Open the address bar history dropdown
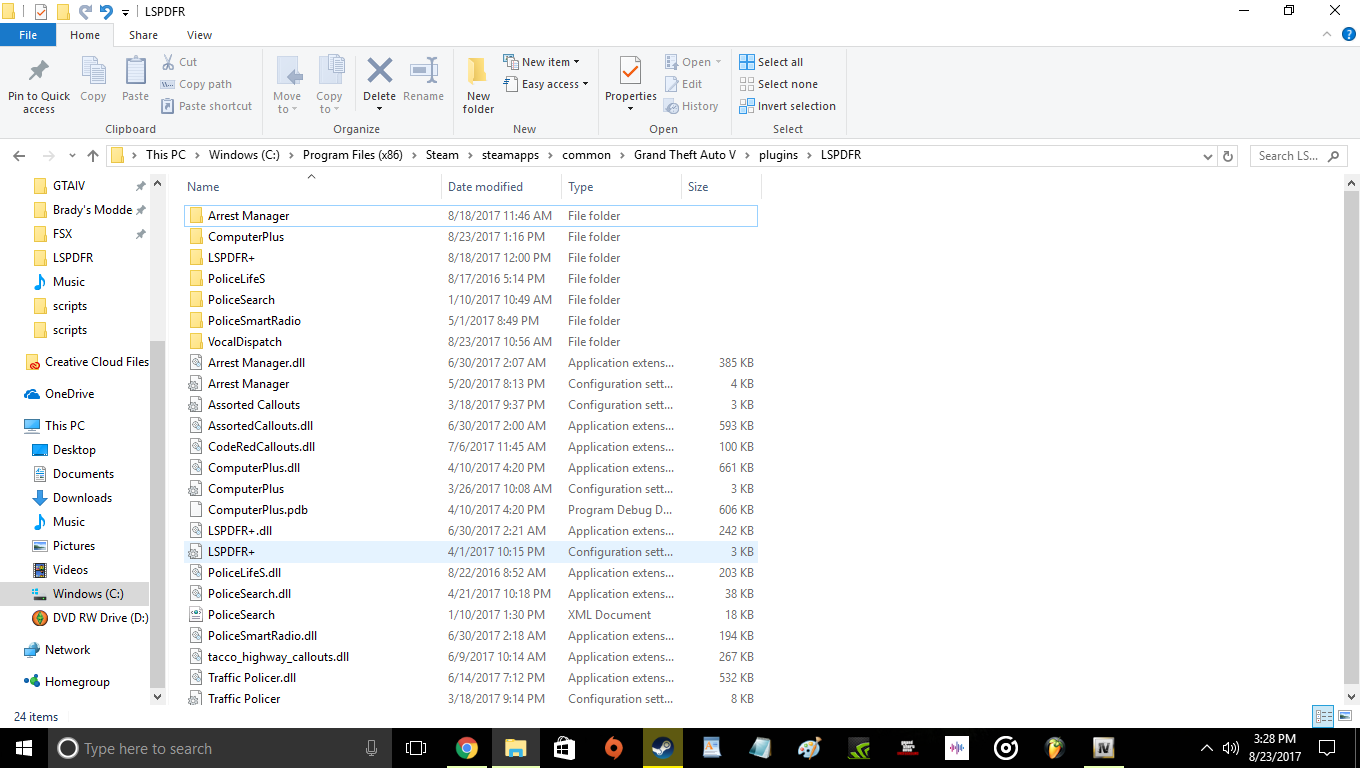 click(1207, 156)
